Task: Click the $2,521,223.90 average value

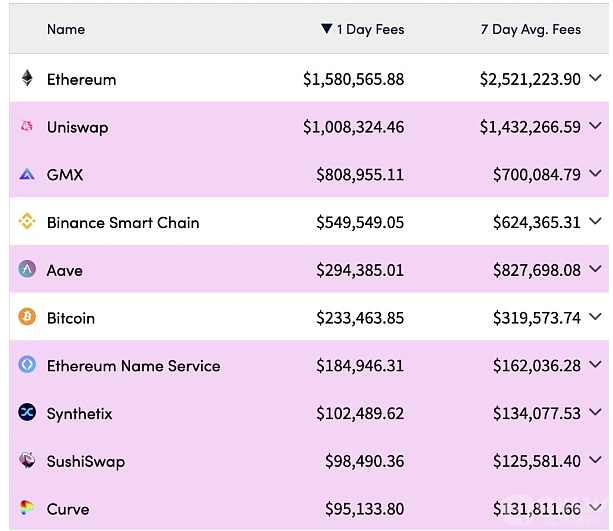Action: tap(531, 79)
